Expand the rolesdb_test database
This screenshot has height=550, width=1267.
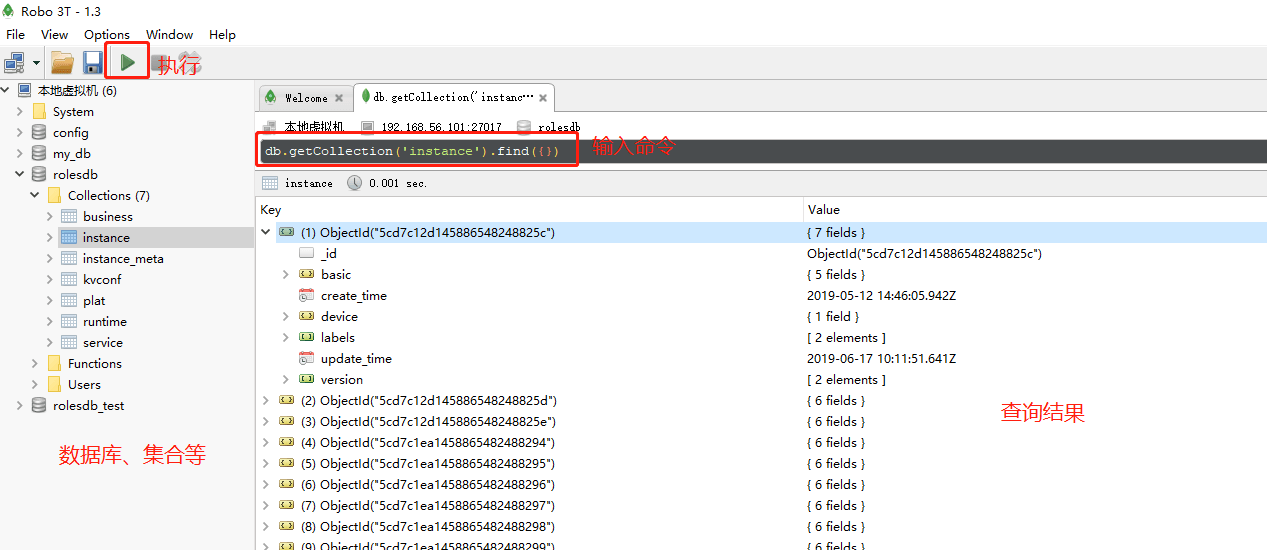[20, 405]
